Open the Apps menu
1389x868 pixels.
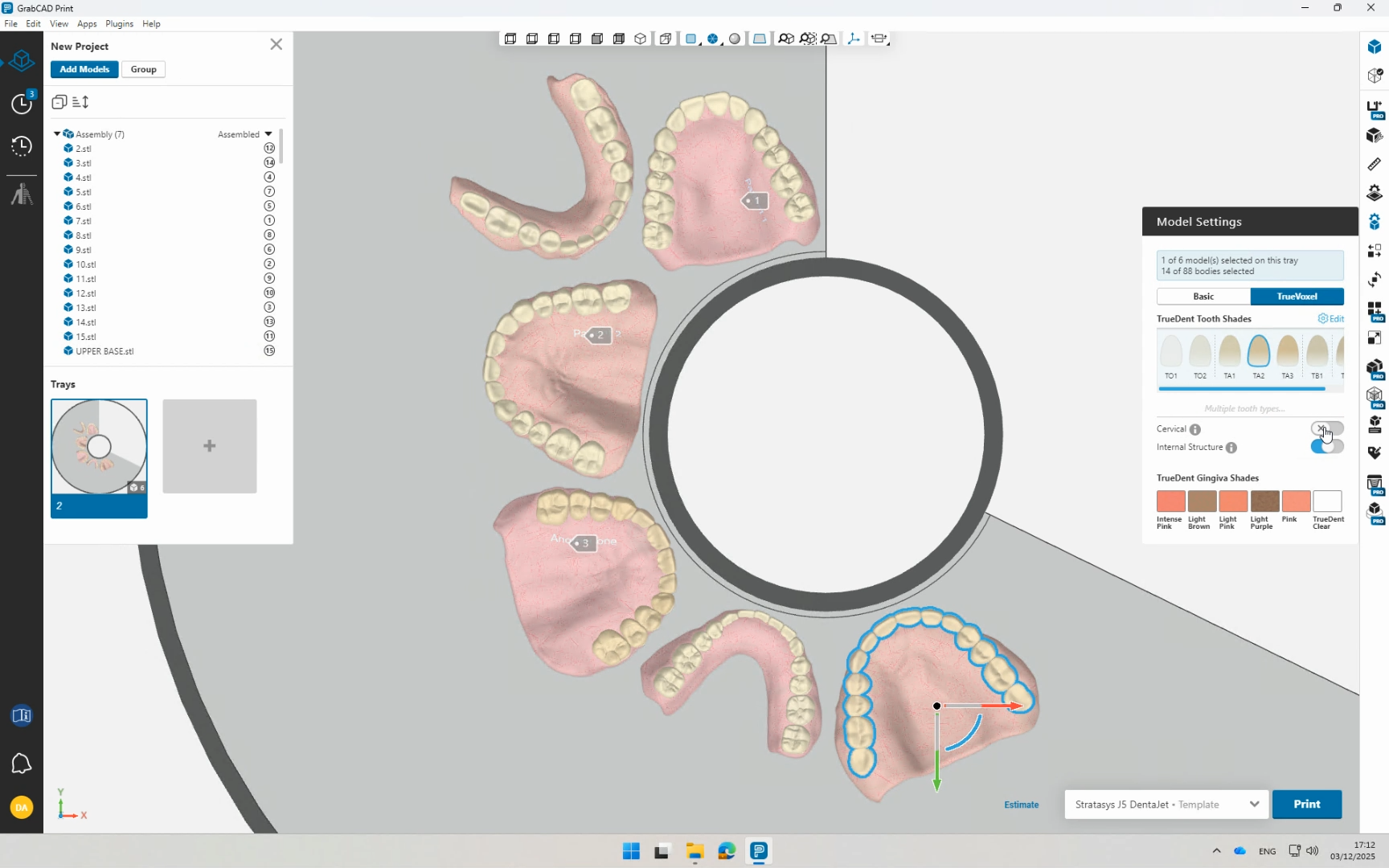[x=87, y=24]
